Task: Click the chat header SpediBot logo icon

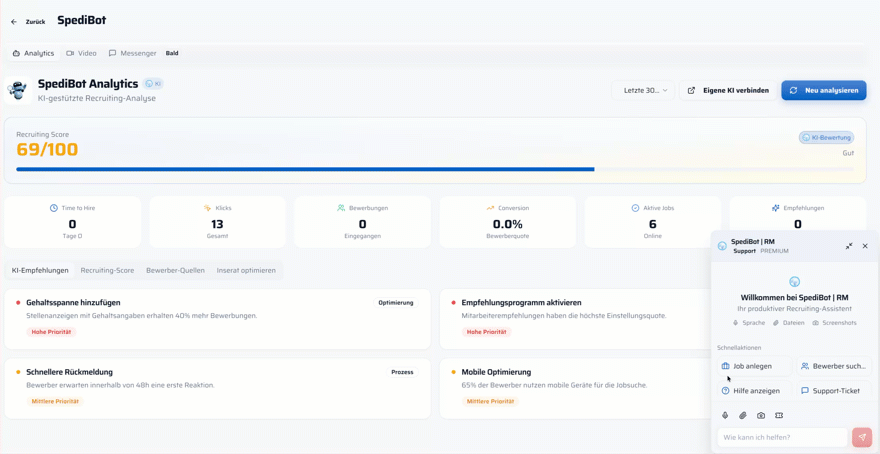Action: click(722, 246)
